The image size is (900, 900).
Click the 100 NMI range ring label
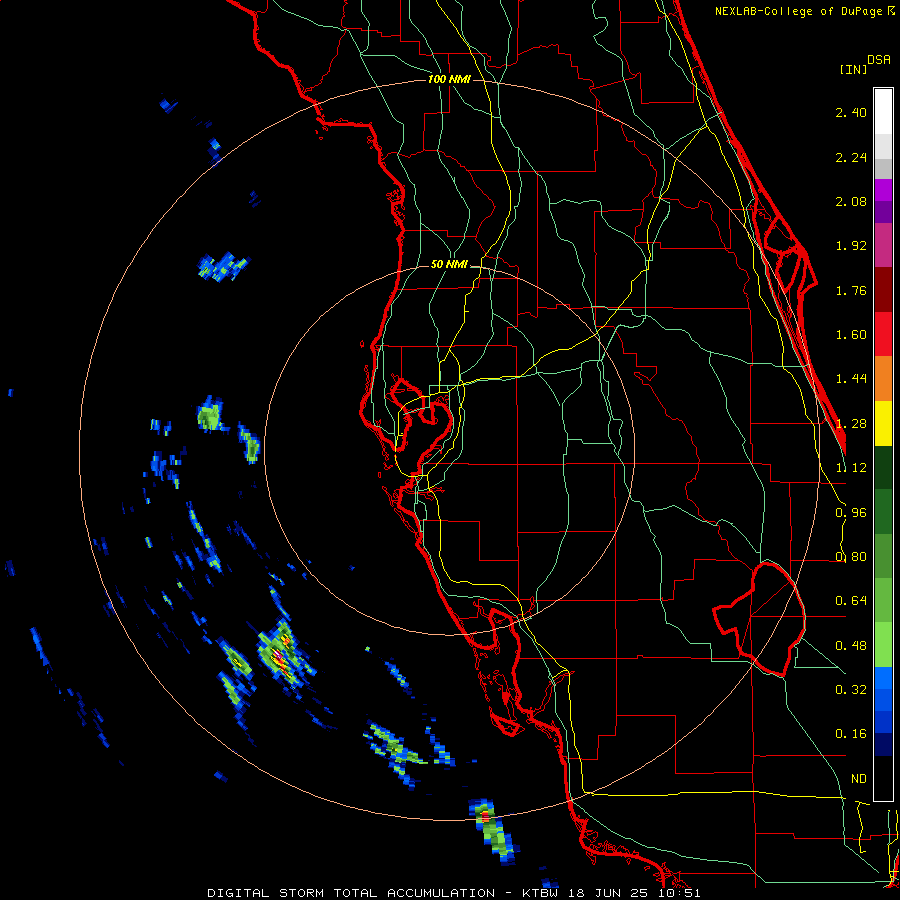[x=449, y=79]
